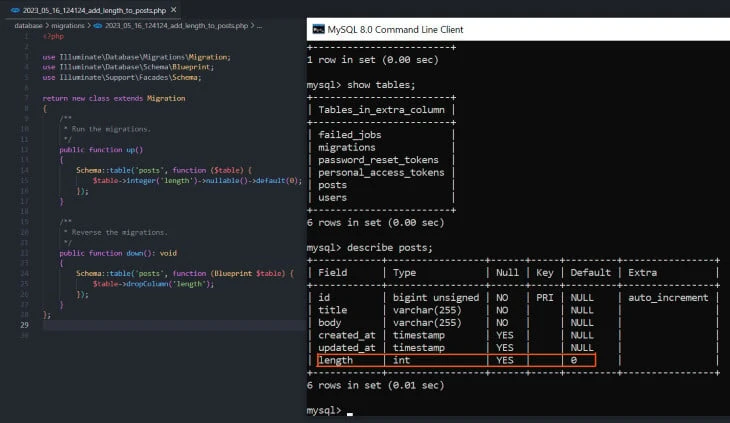The width and height of the screenshot is (730, 423).
Task: Click the 'public function up()' line
Action: (x=101, y=150)
